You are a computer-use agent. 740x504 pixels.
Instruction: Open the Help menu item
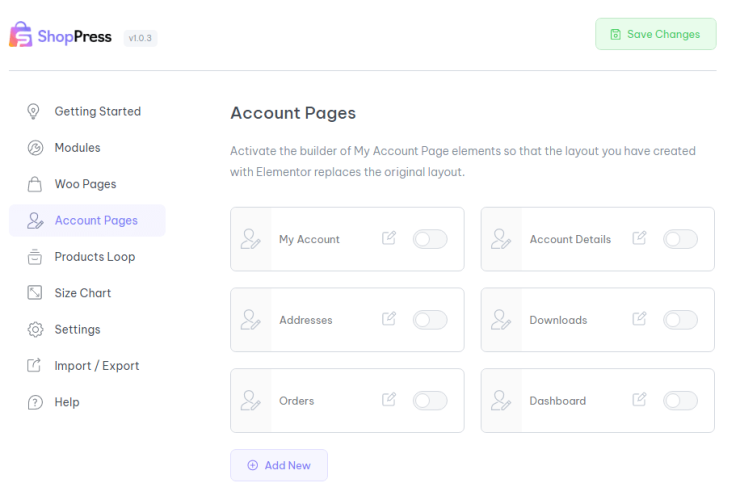coord(87,402)
